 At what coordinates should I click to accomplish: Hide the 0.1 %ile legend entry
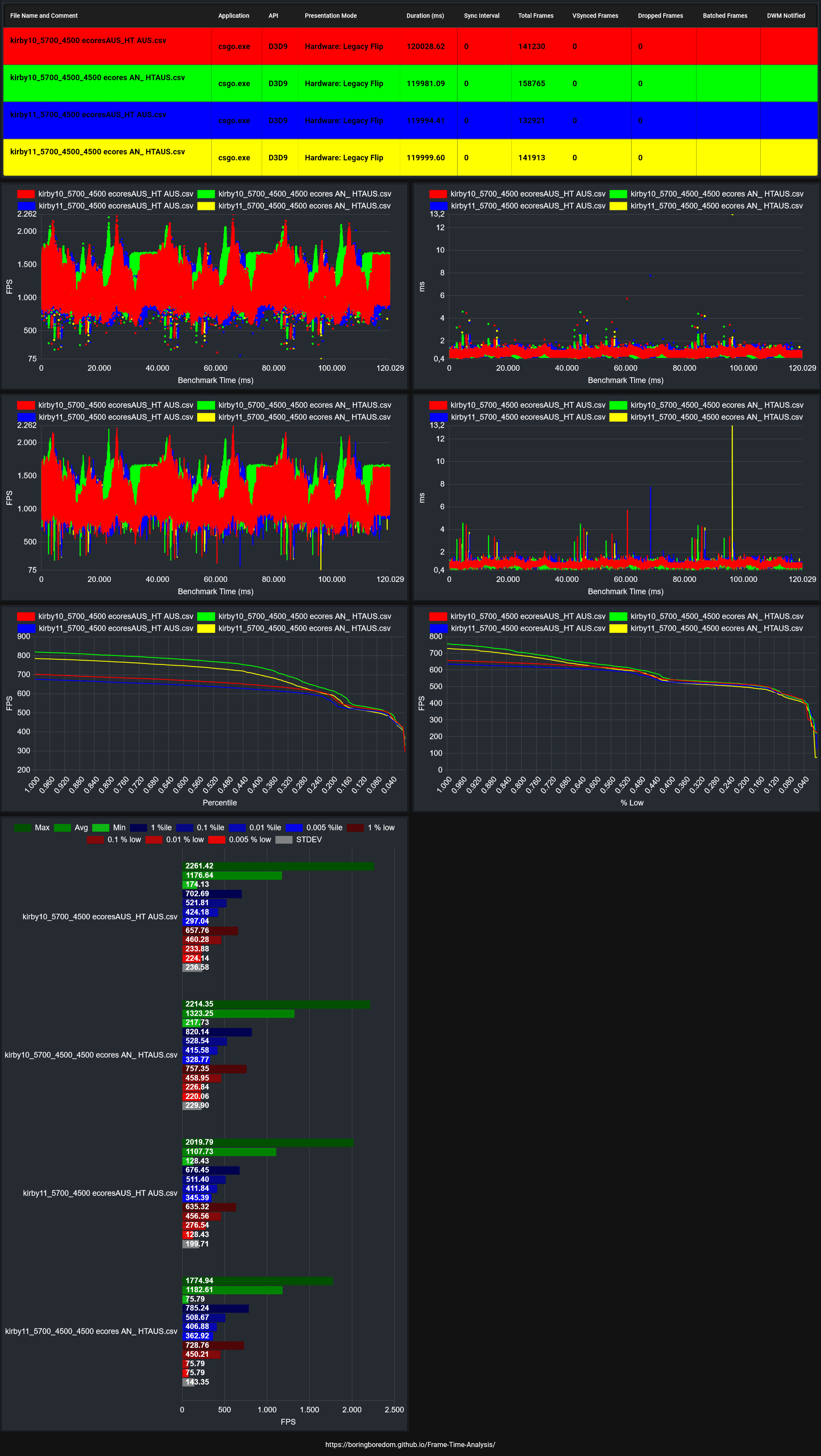coord(200,827)
